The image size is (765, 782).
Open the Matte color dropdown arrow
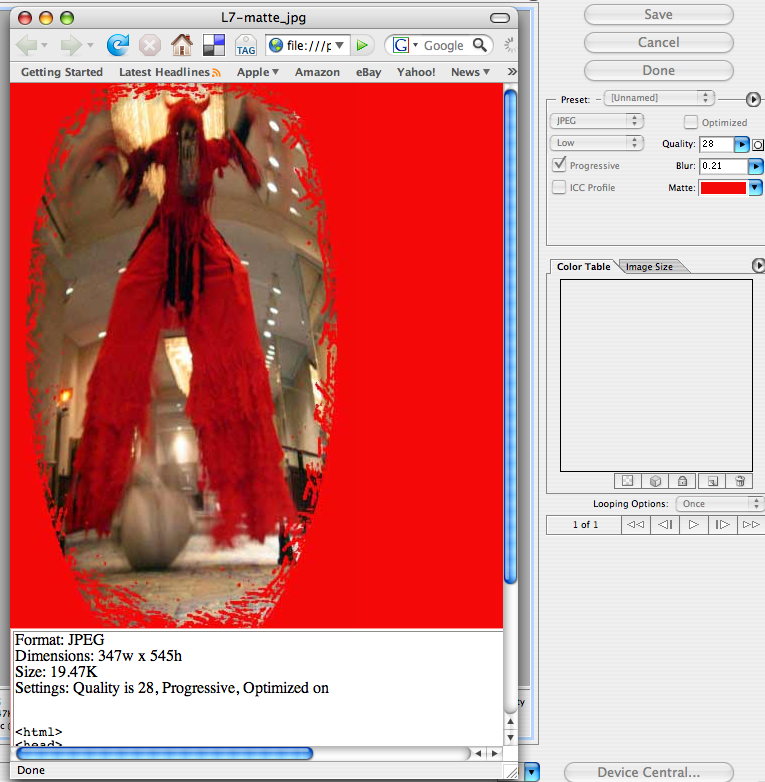tap(756, 187)
